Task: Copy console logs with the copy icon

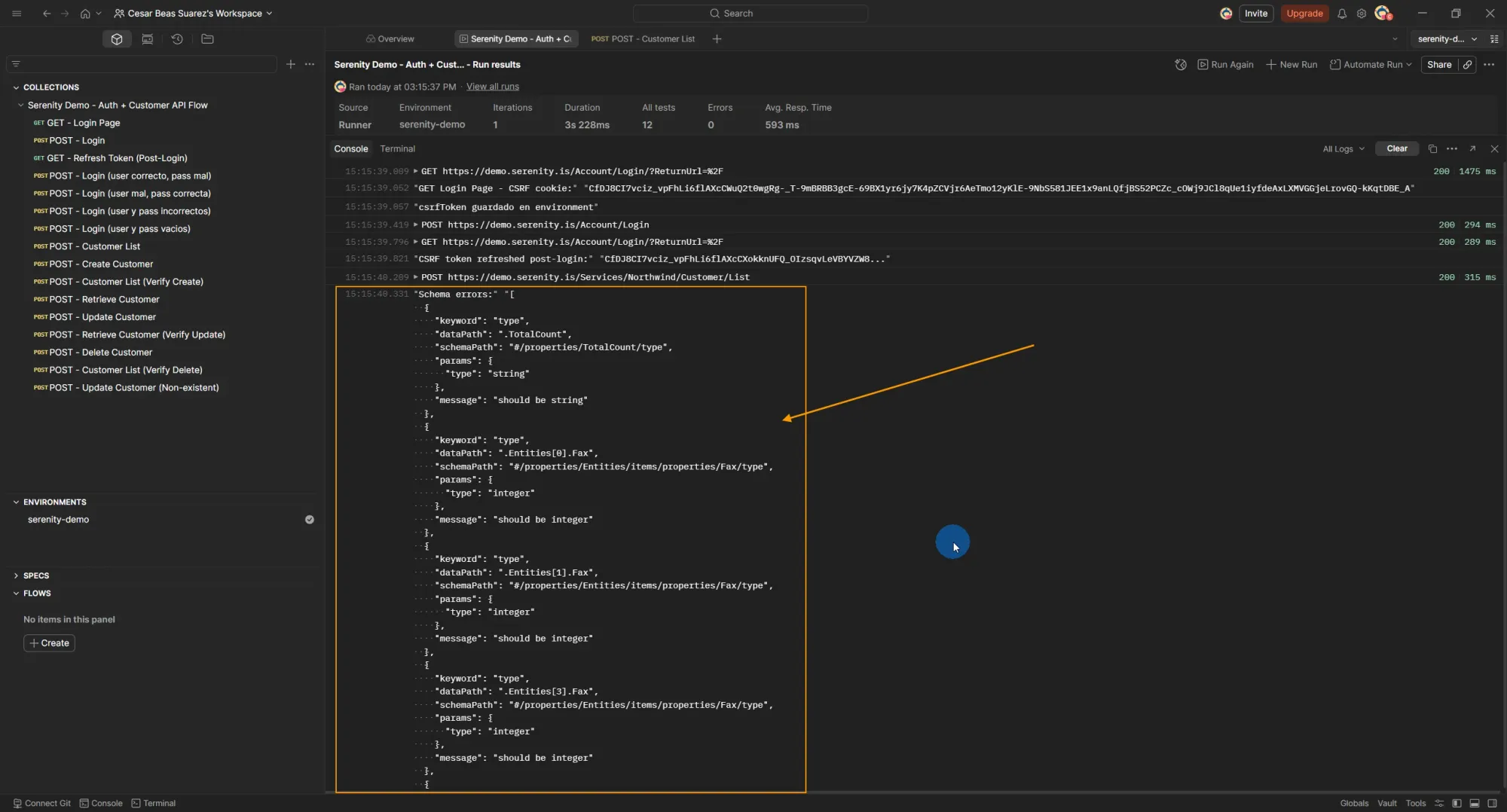Action: tap(1432, 149)
